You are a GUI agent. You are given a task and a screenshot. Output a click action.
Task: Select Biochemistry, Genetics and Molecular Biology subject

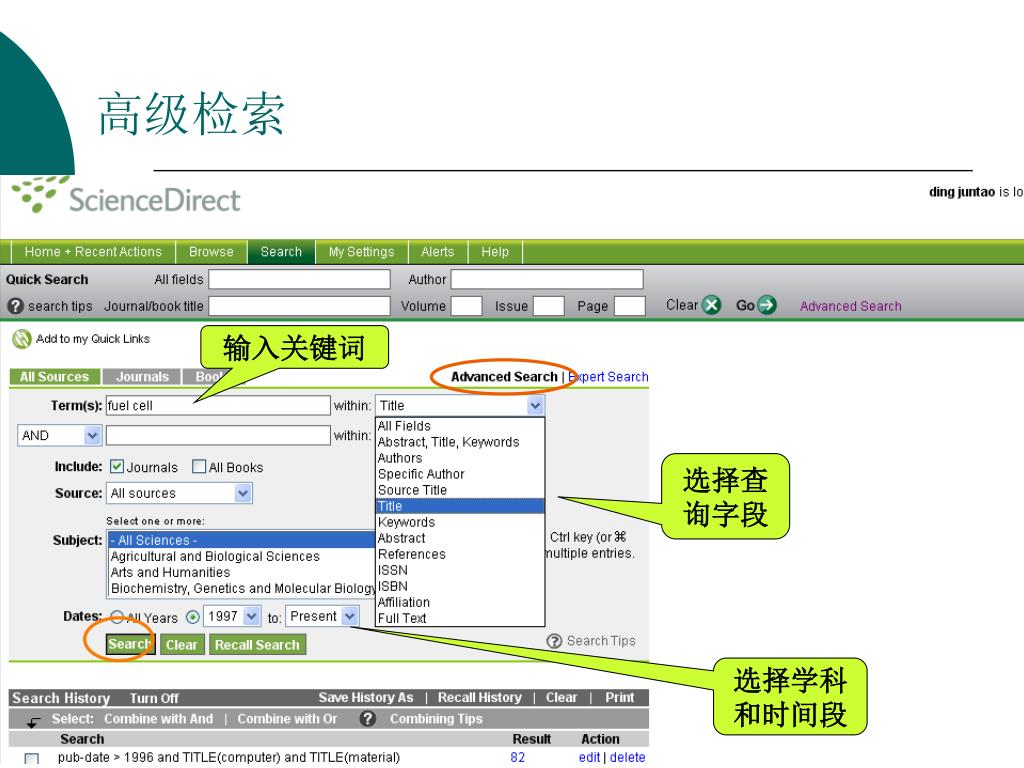point(241,588)
